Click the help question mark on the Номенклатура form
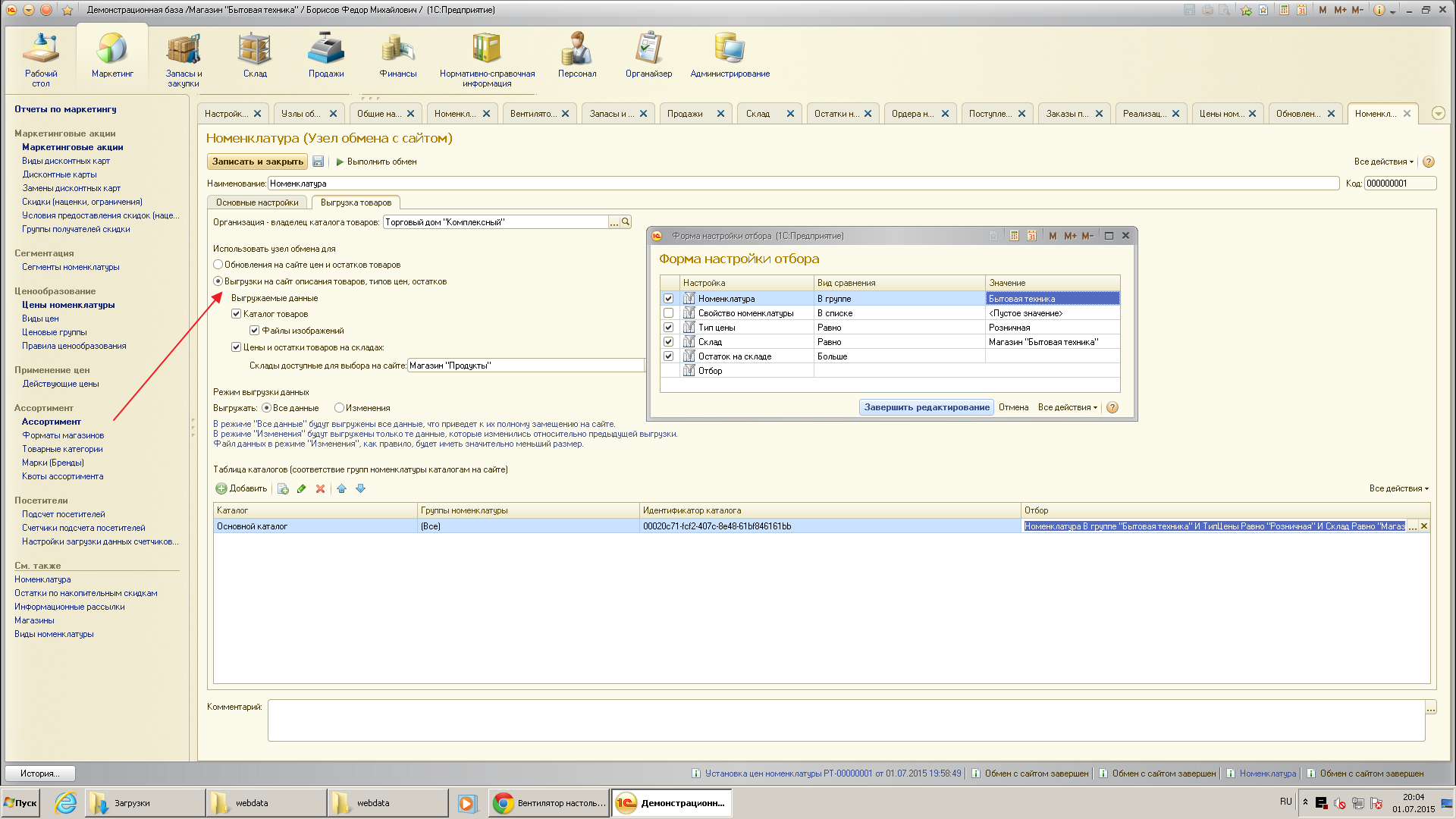The height and width of the screenshot is (819, 1456). pos(1429,162)
